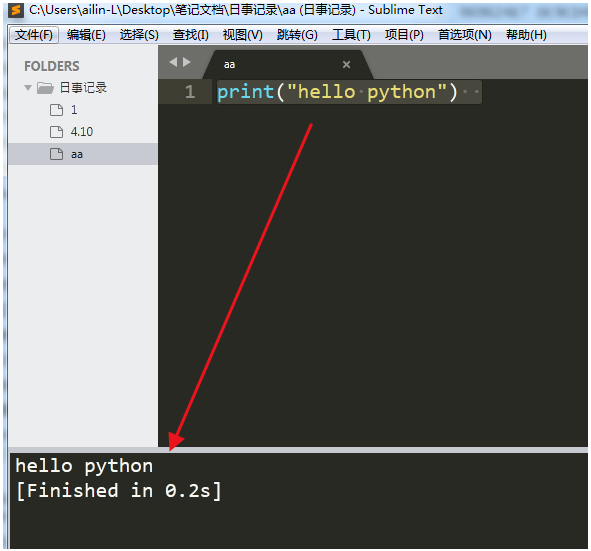Open the 文件(F) menu

pos(34,35)
